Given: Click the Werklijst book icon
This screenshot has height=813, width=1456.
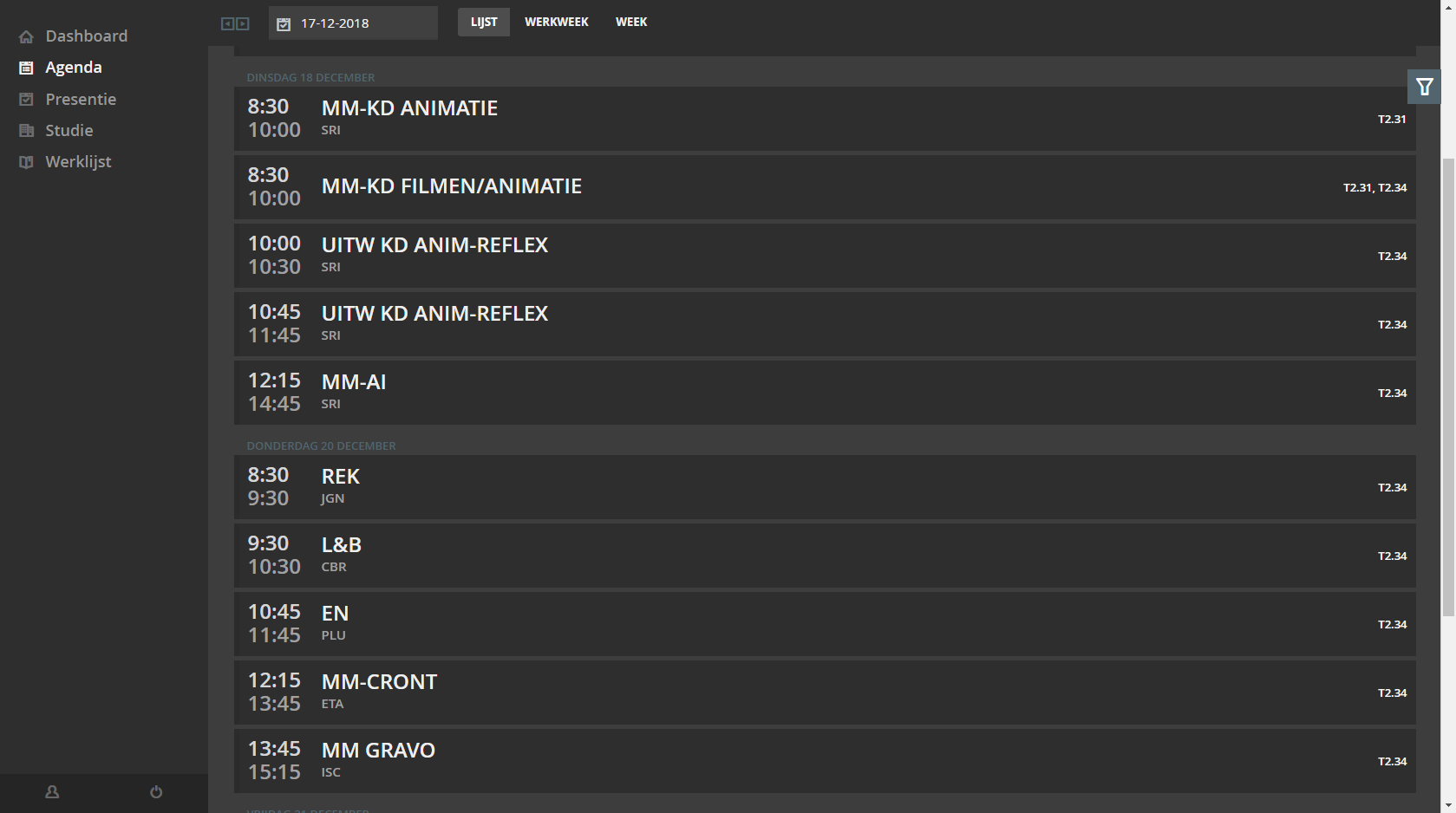Looking at the screenshot, I should pyautogui.click(x=26, y=162).
